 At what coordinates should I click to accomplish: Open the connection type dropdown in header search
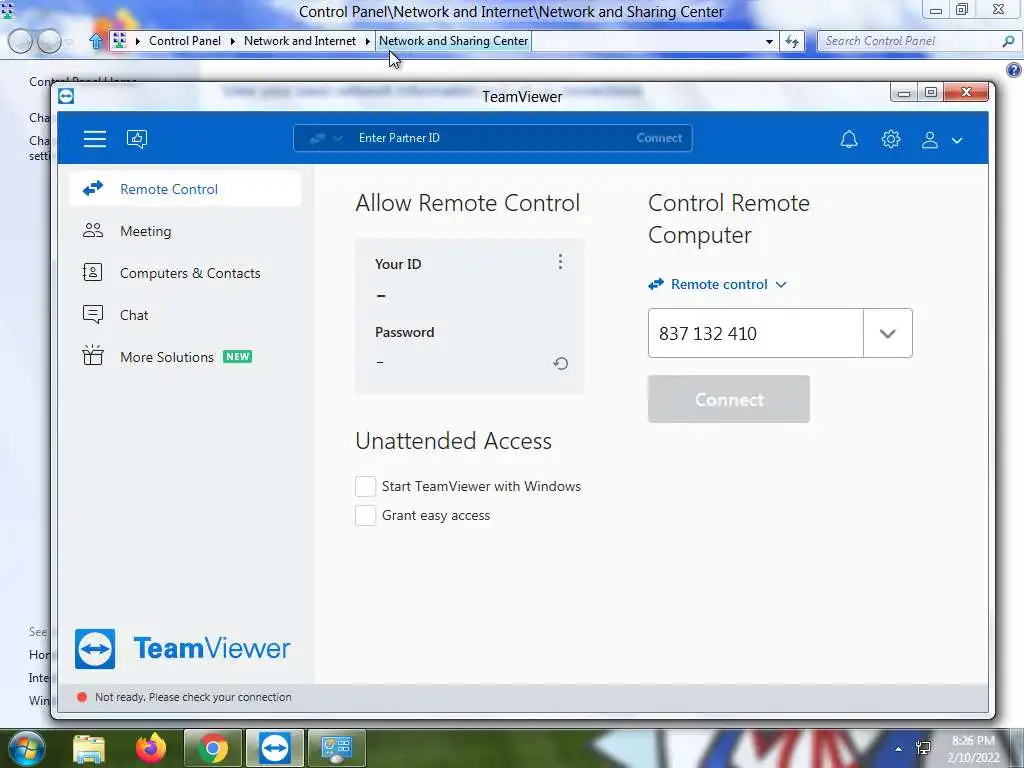[325, 138]
